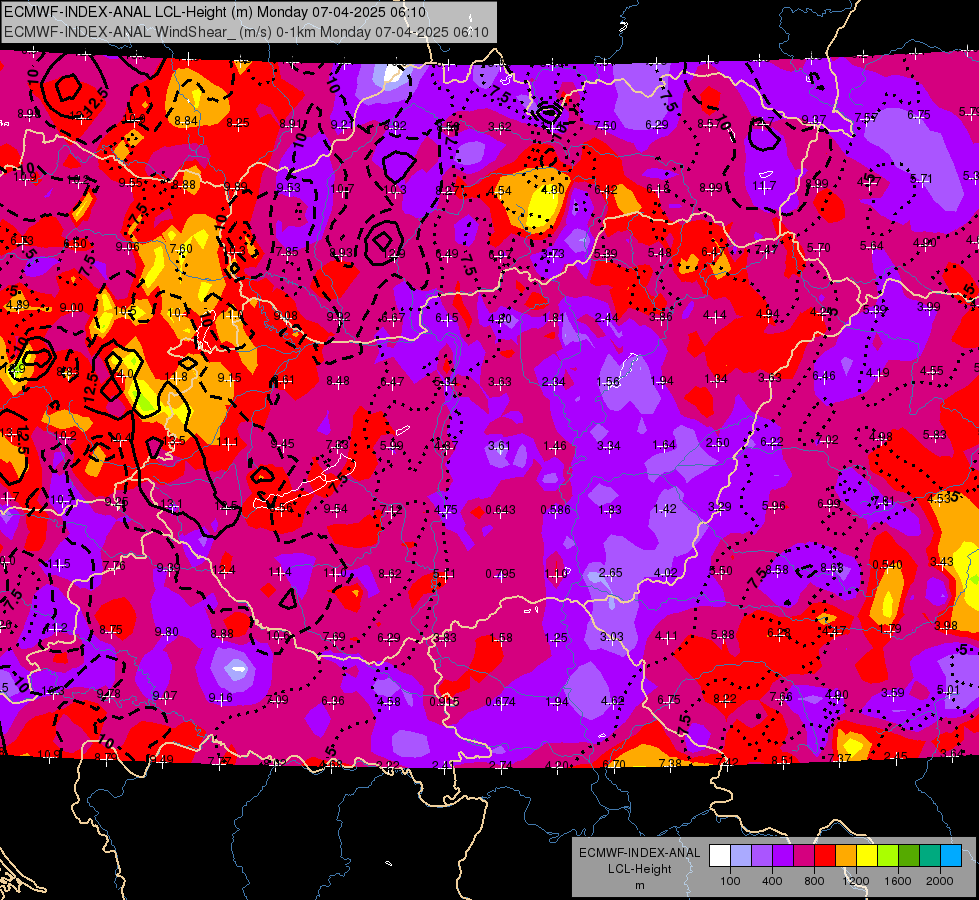
Task: Click the 0.795 wind shear value
Action: 501,573
